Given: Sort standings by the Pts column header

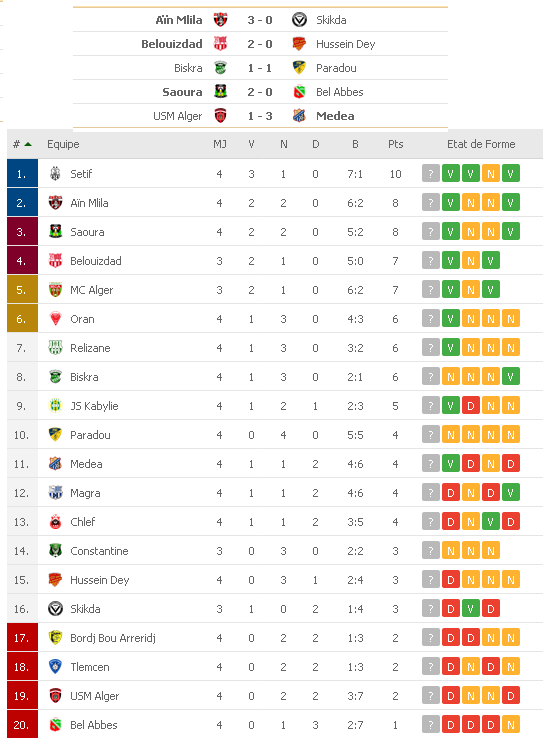Looking at the screenshot, I should tap(395, 144).
